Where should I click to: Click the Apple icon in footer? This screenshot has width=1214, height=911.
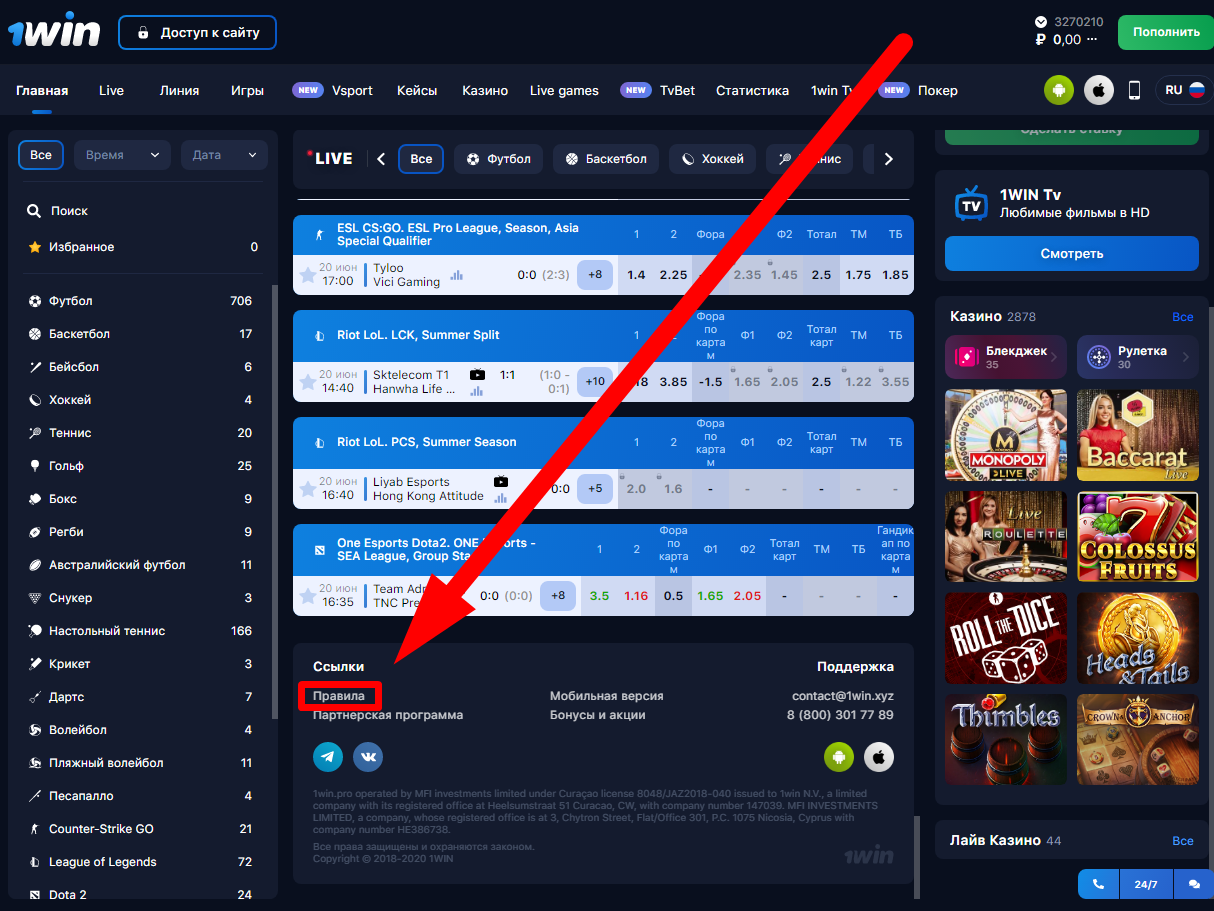[x=879, y=757]
